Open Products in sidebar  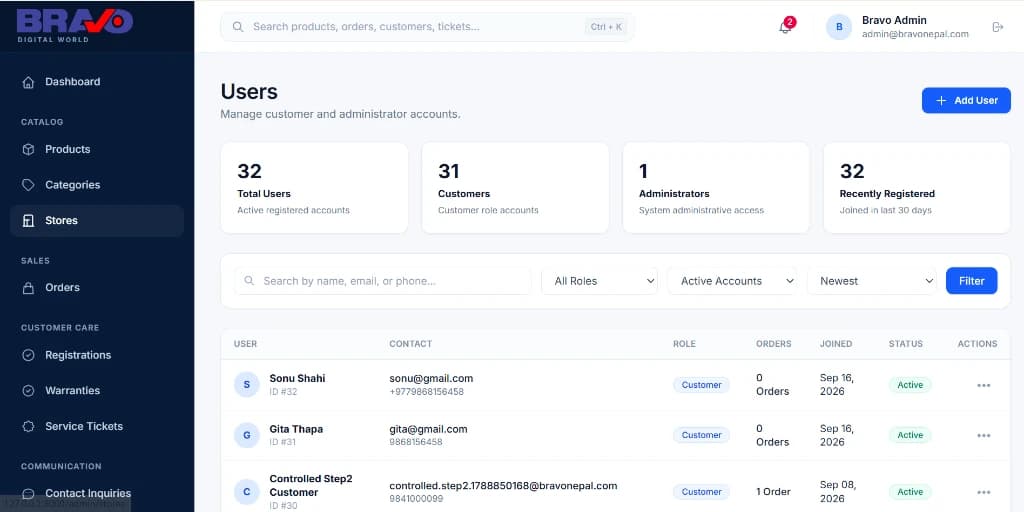tap(97, 150)
